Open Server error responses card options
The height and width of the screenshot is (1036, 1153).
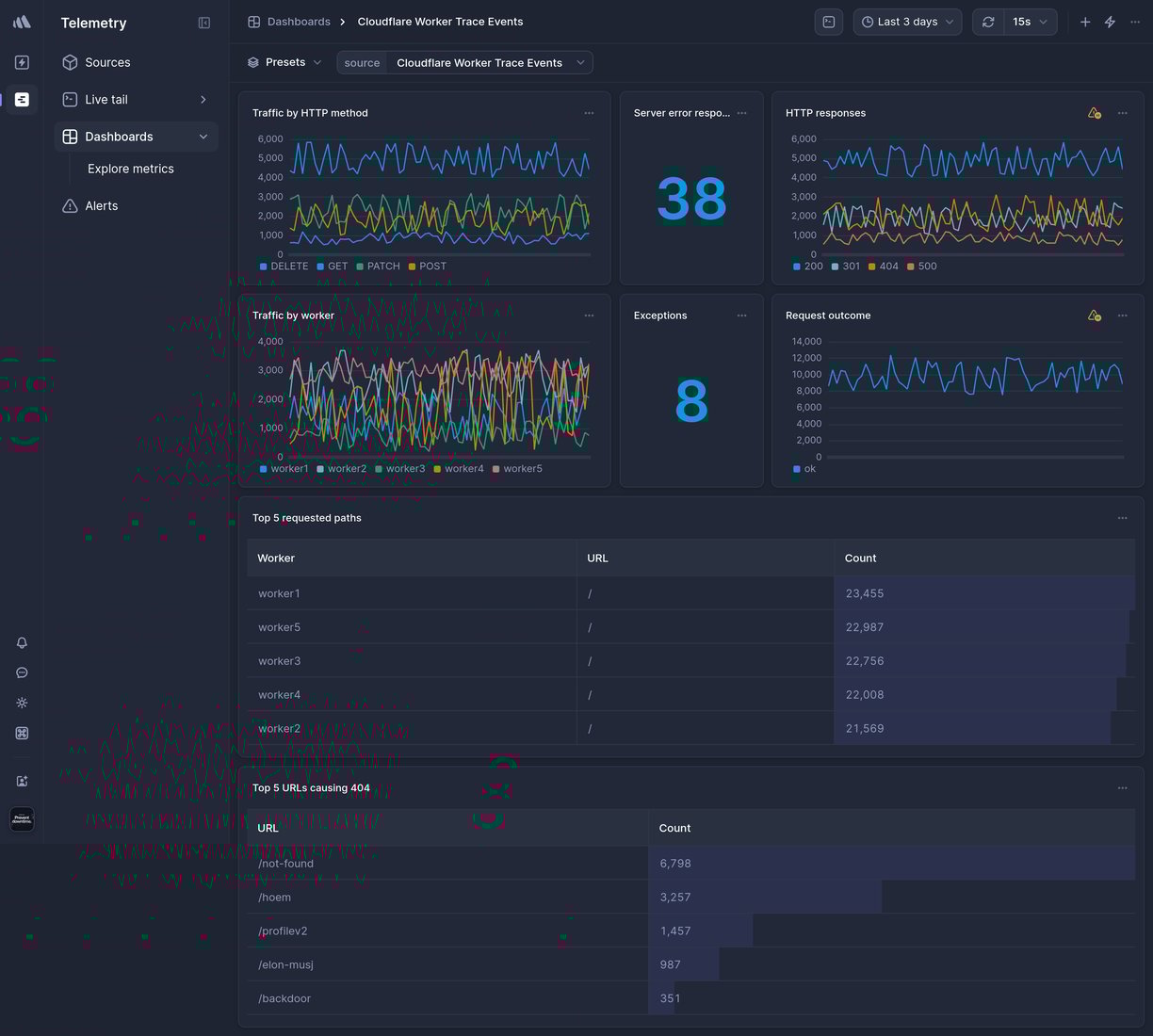tap(742, 113)
